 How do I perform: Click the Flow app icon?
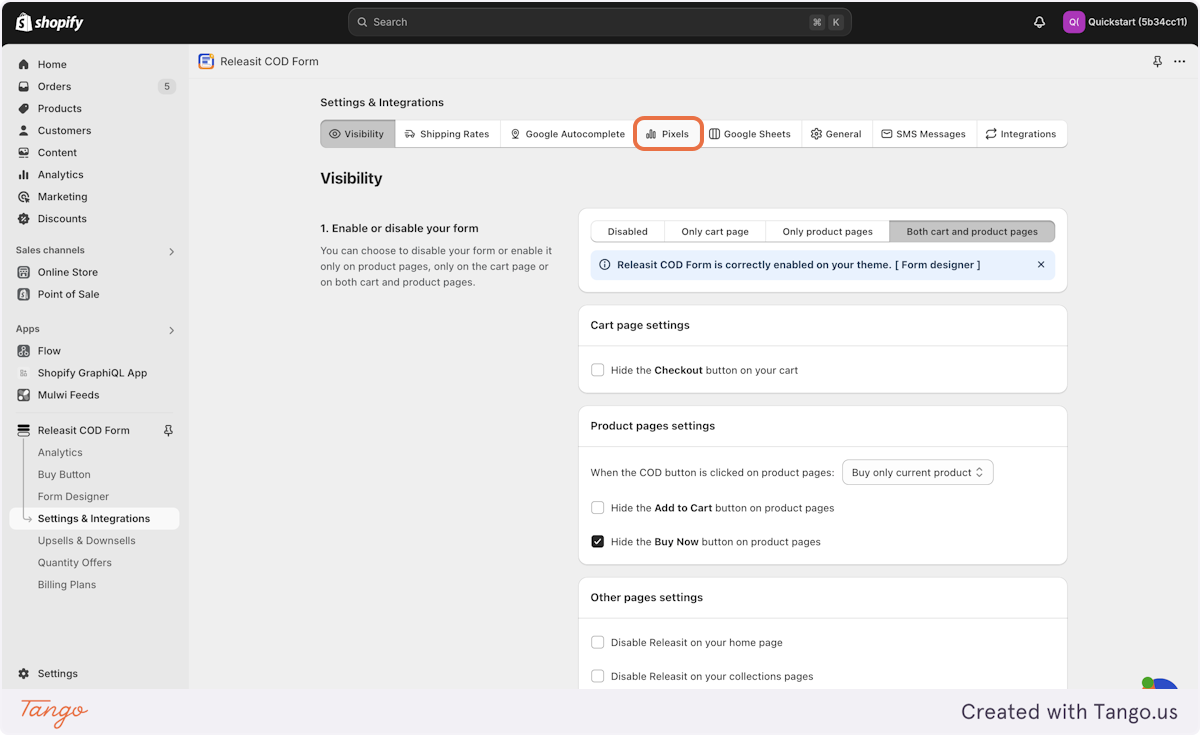24,351
